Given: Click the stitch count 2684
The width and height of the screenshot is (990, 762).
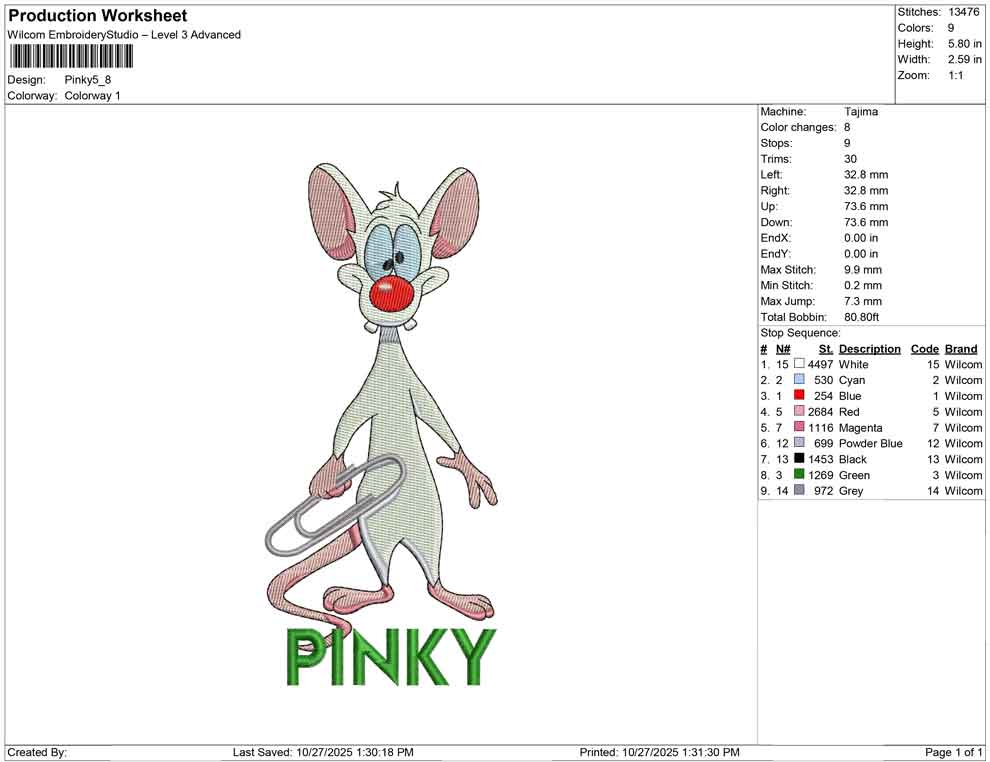Looking at the screenshot, I should click(820, 412).
